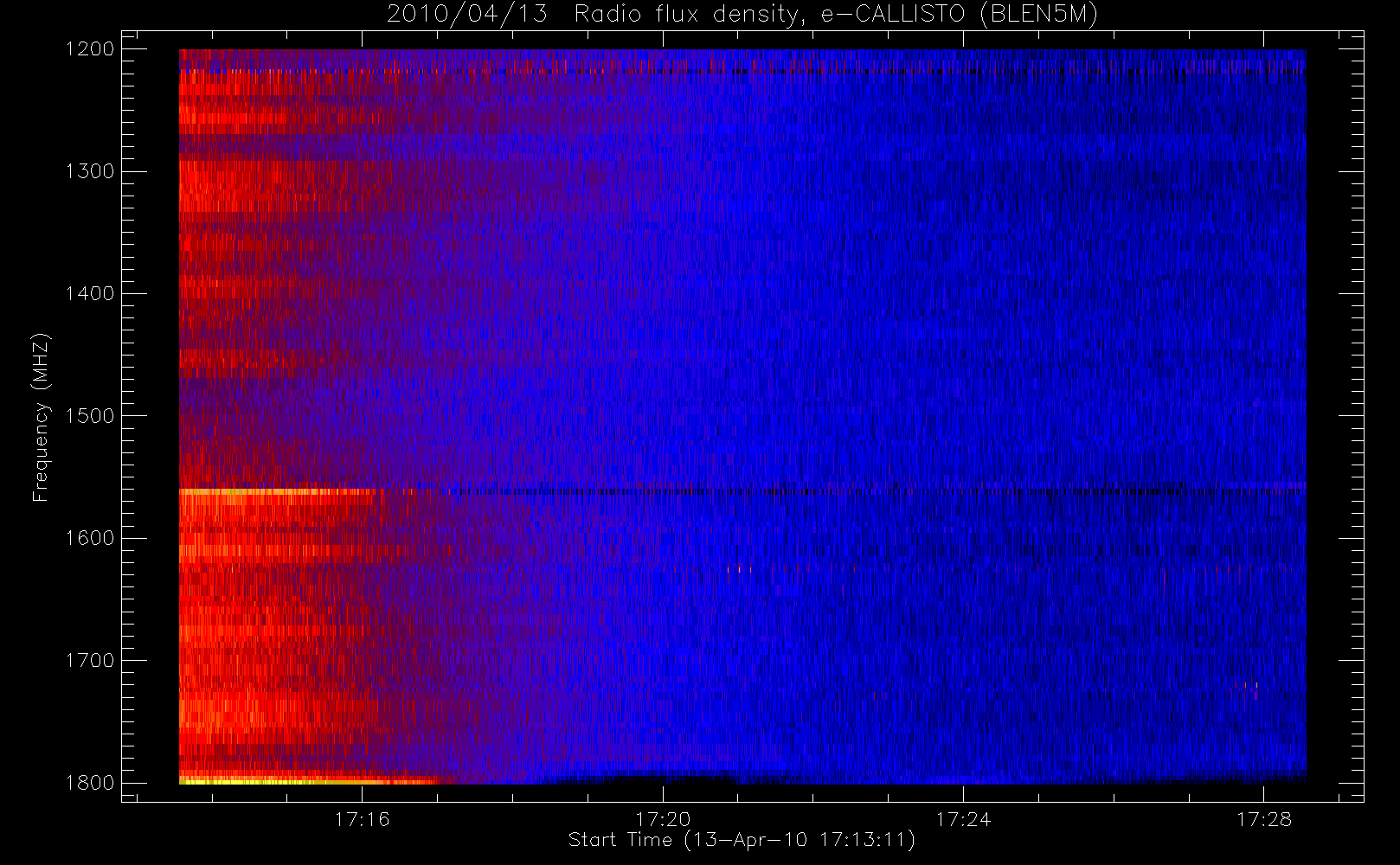Click the 1500 frequency tick label
This screenshot has height=865, width=1400.
click(90, 416)
